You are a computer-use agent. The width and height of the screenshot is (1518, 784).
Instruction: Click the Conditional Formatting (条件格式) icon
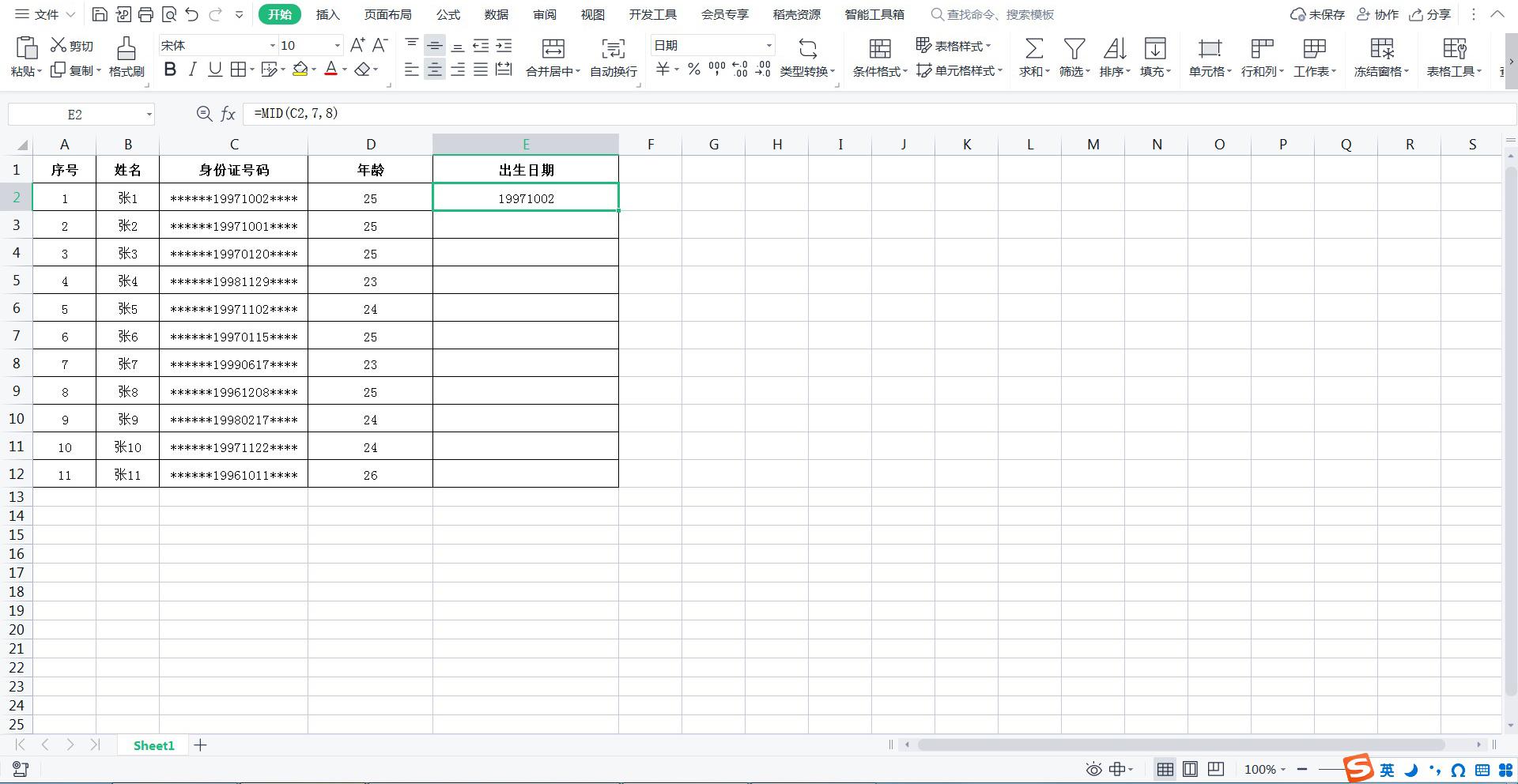pyautogui.click(x=879, y=48)
